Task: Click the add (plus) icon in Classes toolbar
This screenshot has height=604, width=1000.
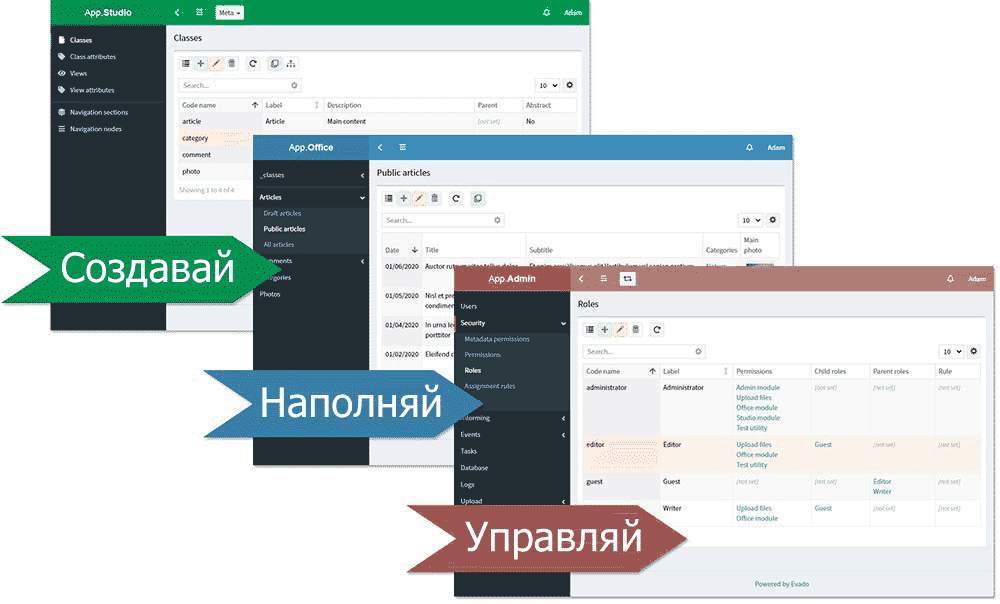Action: (200, 63)
